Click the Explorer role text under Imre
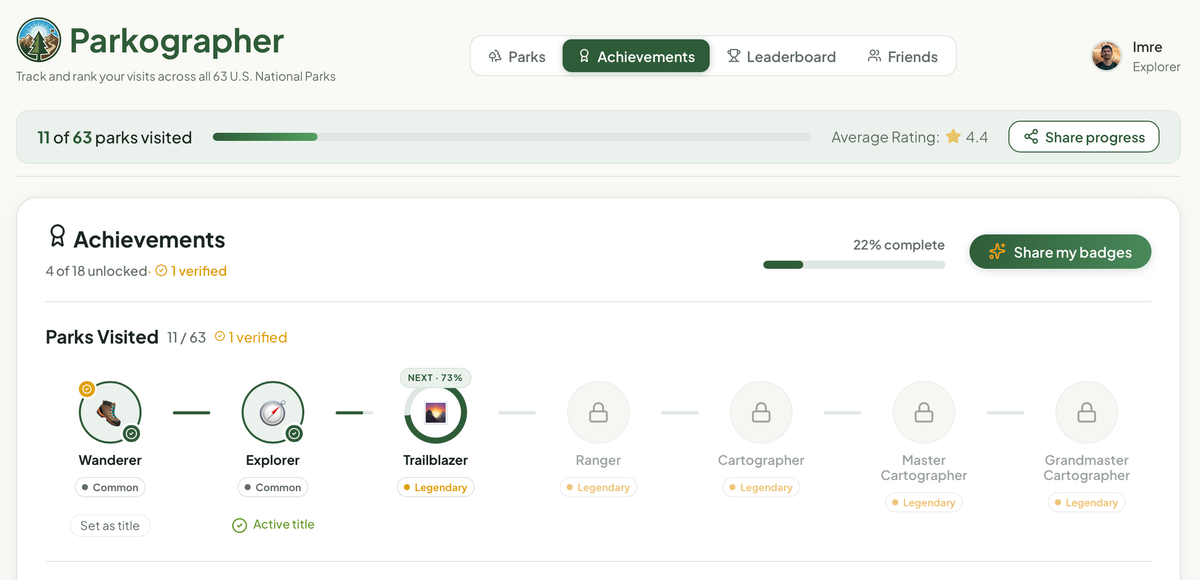1200x580 pixels. click(x=1156, y=67)
